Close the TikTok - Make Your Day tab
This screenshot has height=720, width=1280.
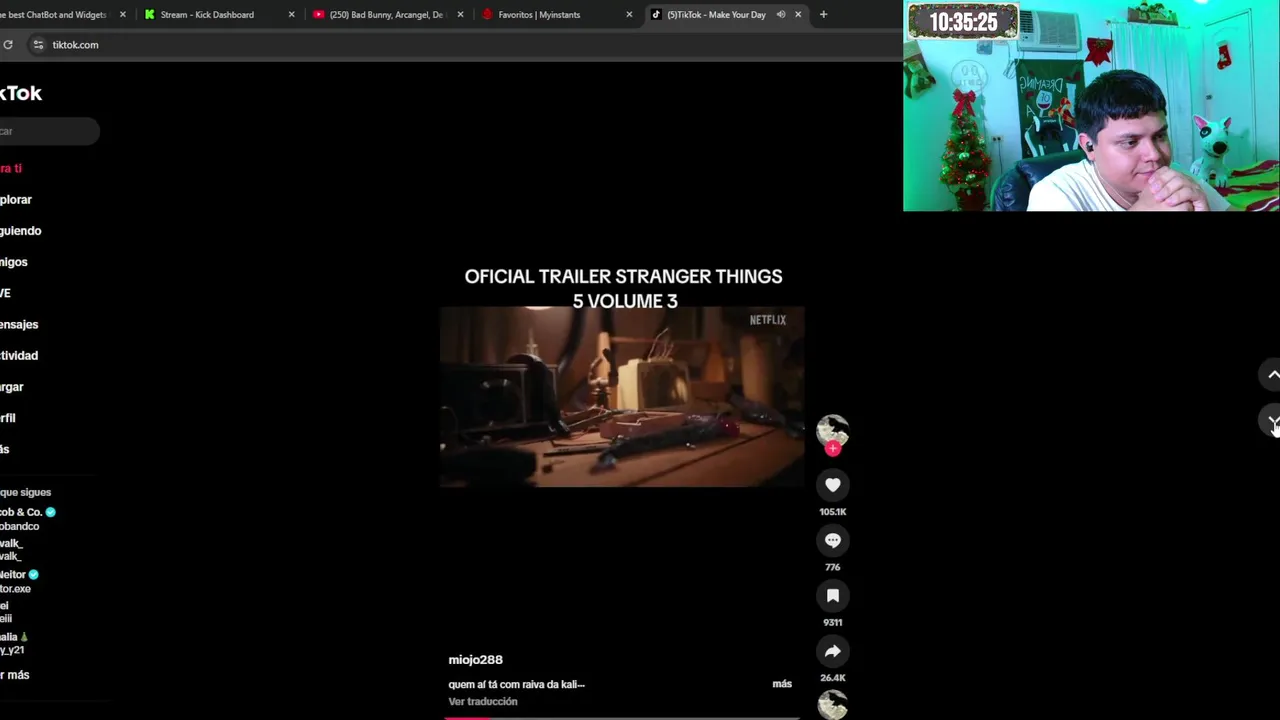tap(798, 14)
